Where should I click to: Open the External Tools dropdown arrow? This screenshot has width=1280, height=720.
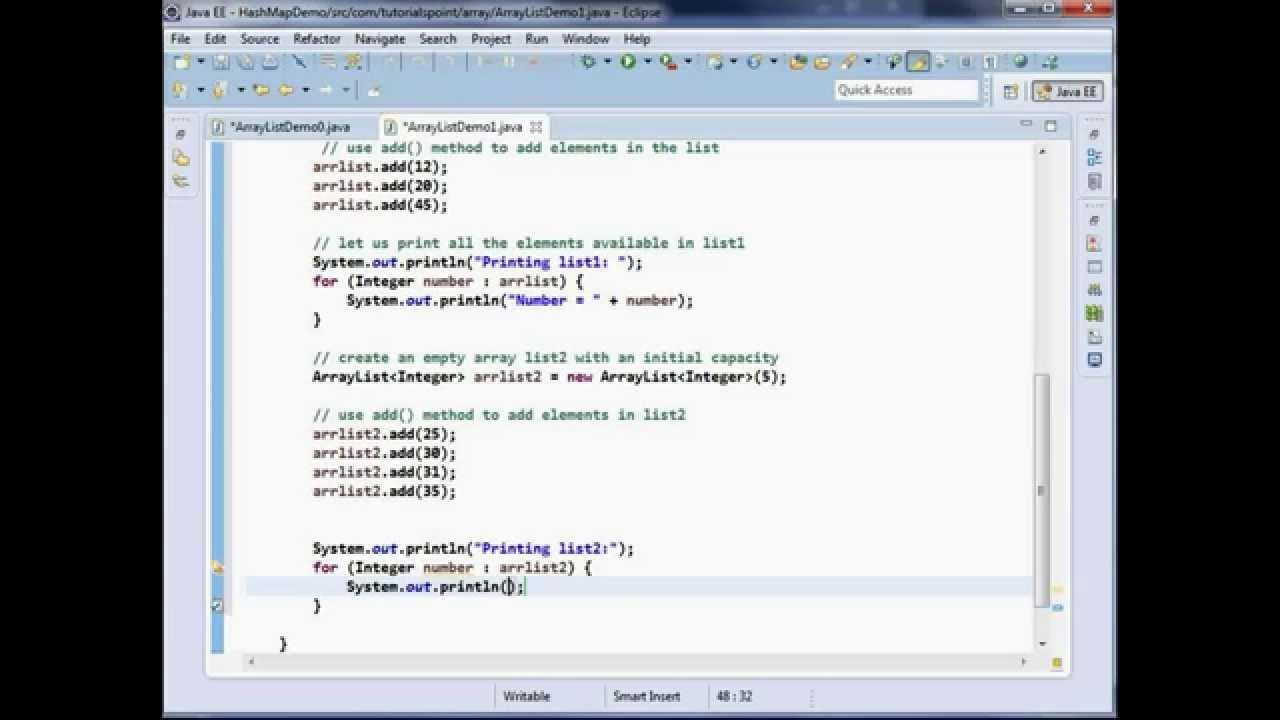tap(690, 62)
